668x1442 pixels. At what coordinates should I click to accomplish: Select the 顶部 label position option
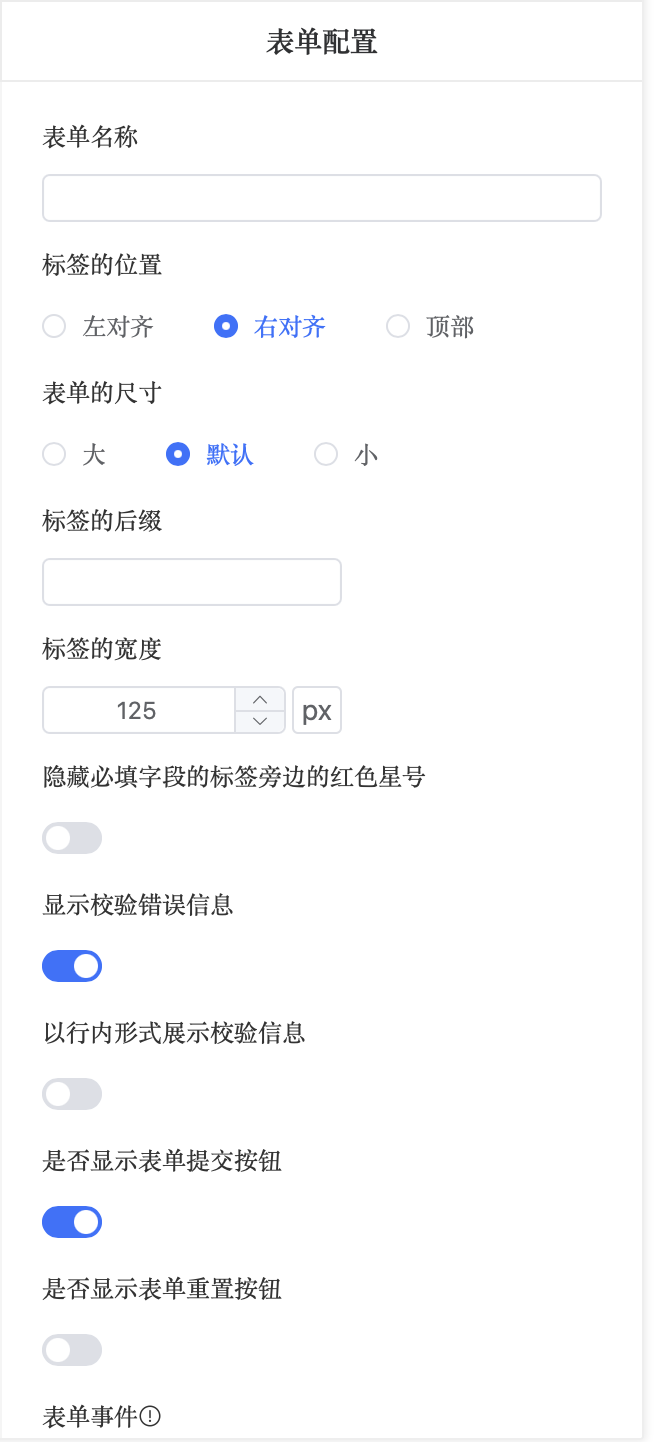pos(398,326)
